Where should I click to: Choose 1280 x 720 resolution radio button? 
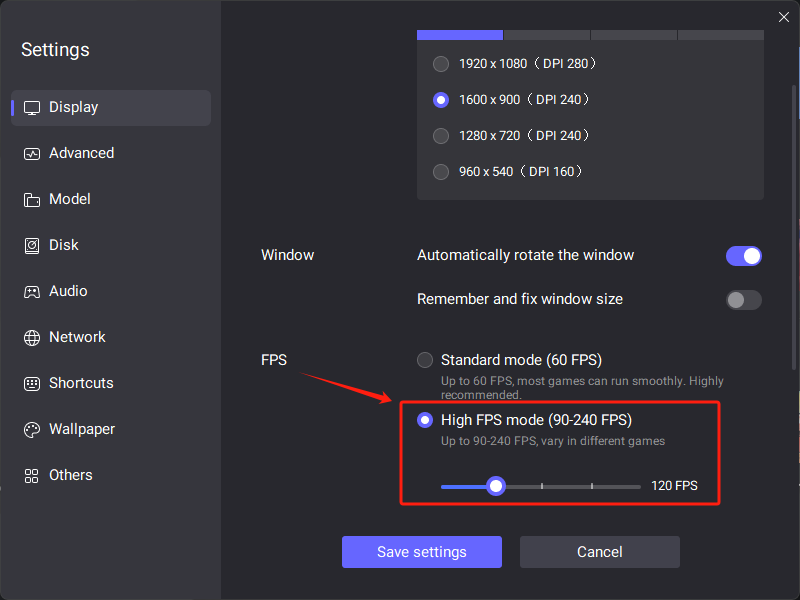coord(441,136)
